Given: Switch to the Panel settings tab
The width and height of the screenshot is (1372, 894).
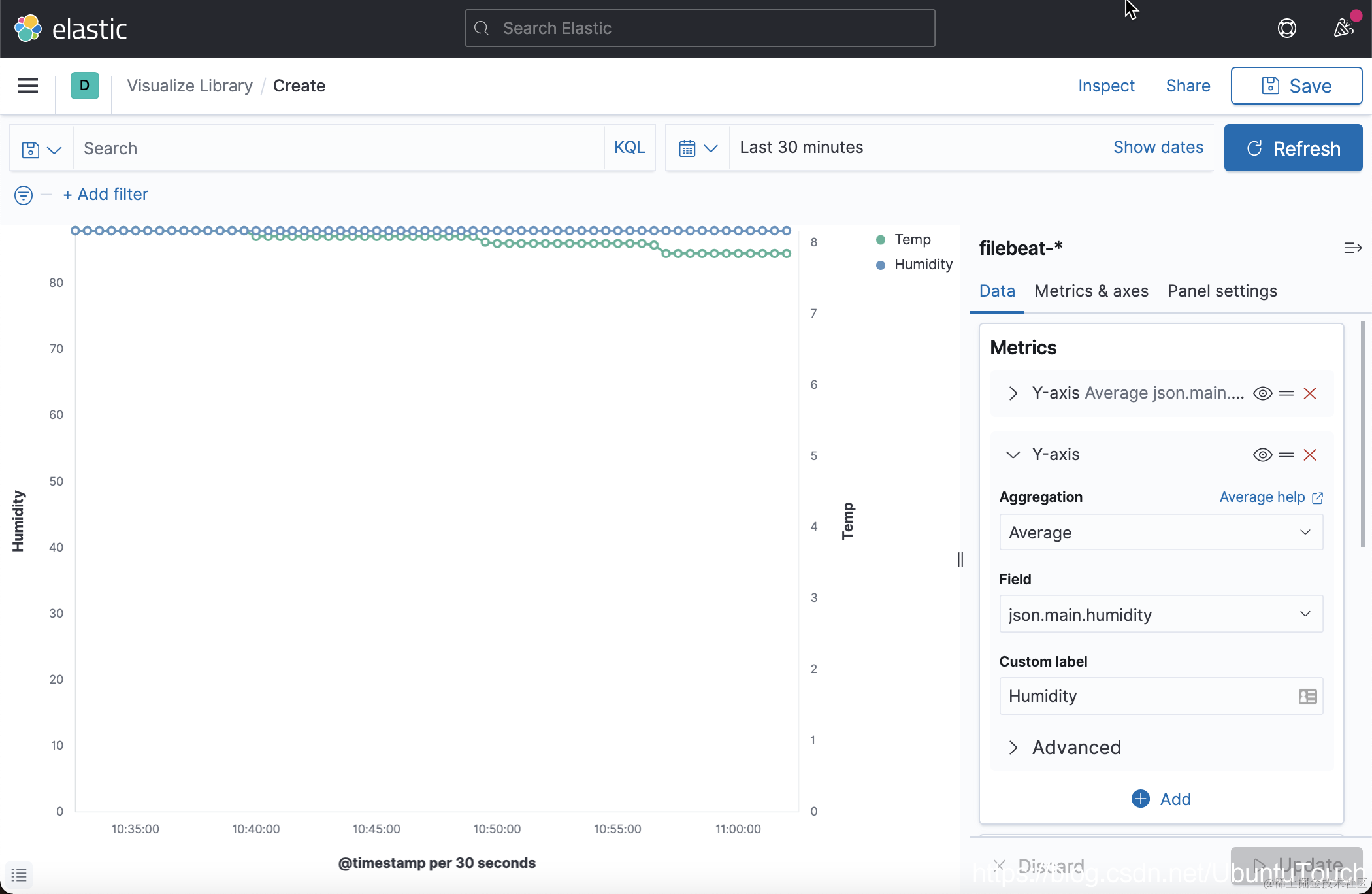Looking at the screenshot, I should point(1222,291).
